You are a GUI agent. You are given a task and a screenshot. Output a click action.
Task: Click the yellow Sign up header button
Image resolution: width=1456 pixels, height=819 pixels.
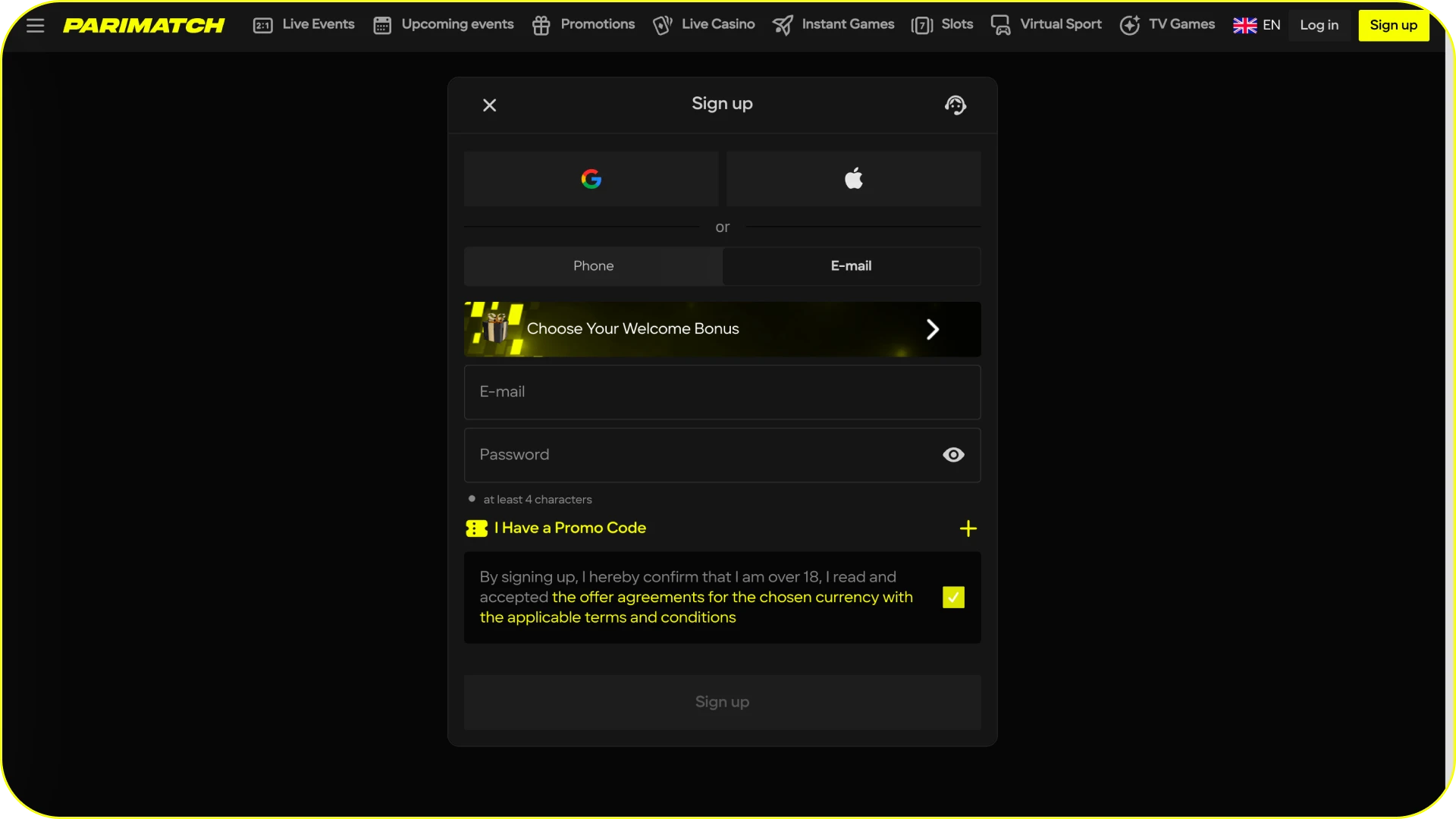[x=1394, y=25]
